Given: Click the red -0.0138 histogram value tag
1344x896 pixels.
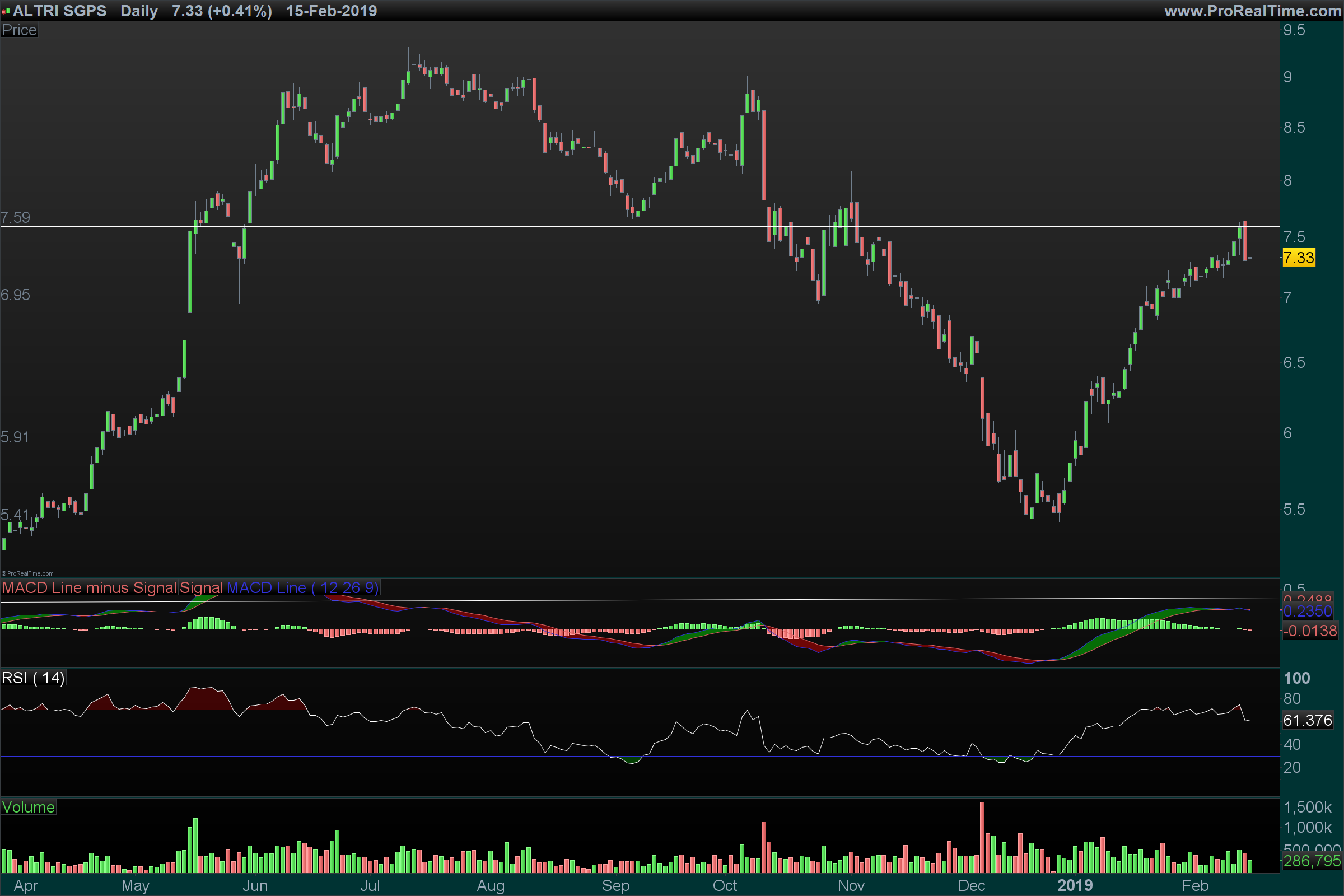Looking at the screenshot, I should (x=1310, y=631).
